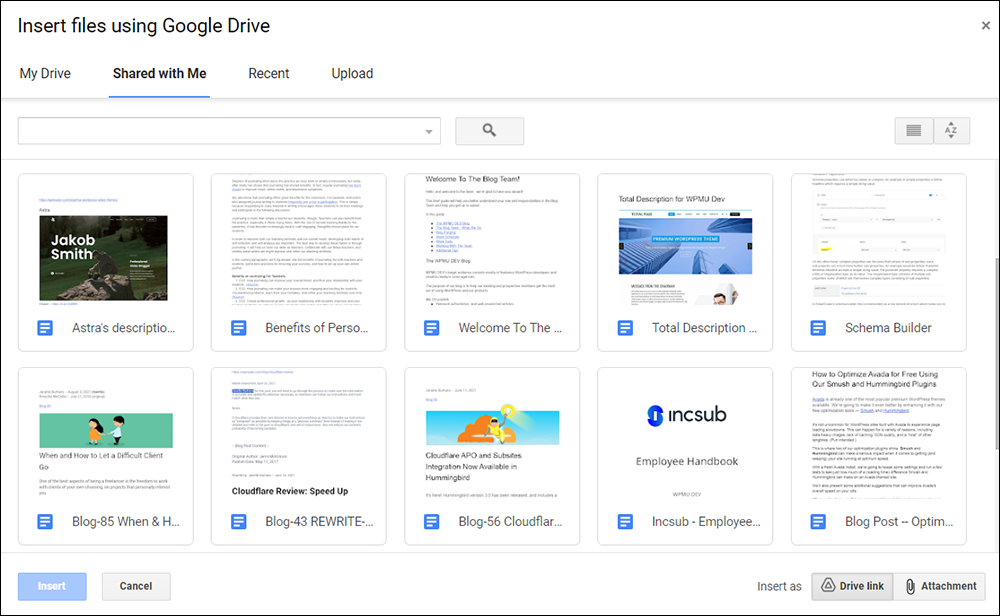The height and width of the screenshot is (616, 1000).
Task: Click the doc icon beside Blog-56 Cloudflar...
Action: 432,522
